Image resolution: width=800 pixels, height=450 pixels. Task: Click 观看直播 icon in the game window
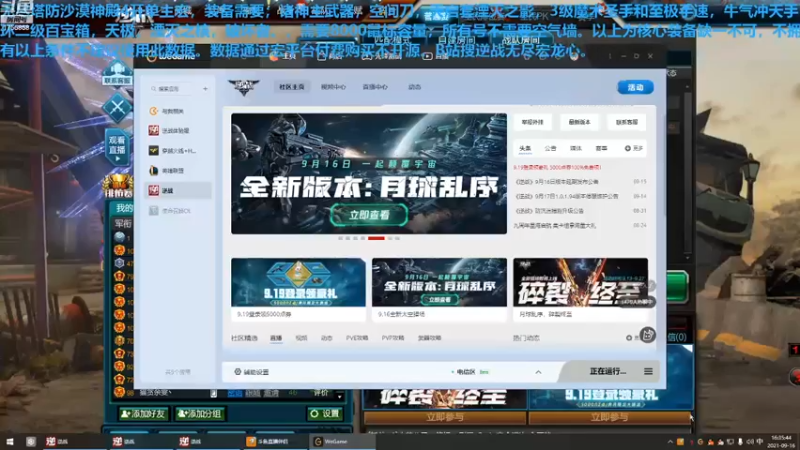[117, 148]
